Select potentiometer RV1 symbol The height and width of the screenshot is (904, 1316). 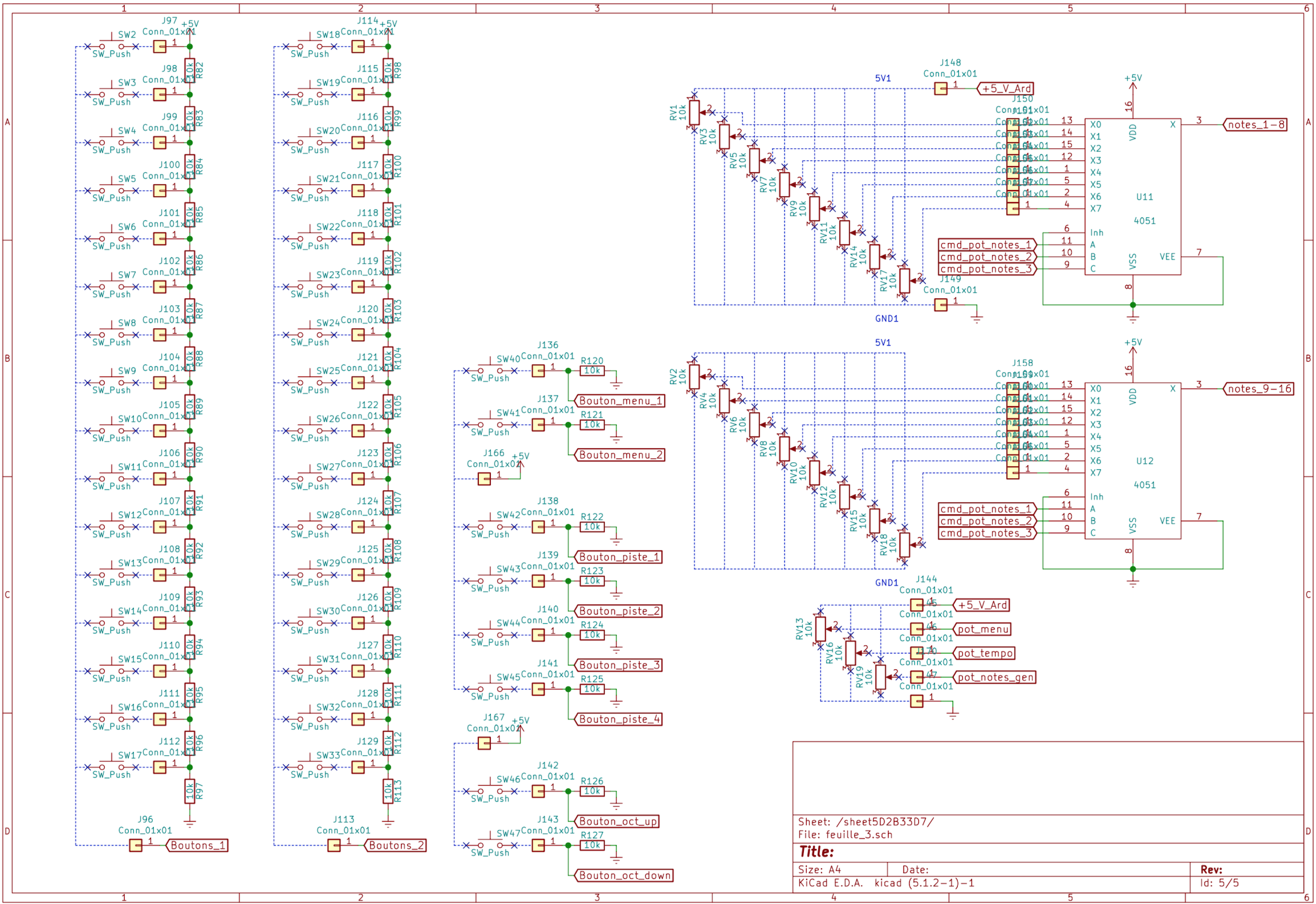tap(694, 112)
